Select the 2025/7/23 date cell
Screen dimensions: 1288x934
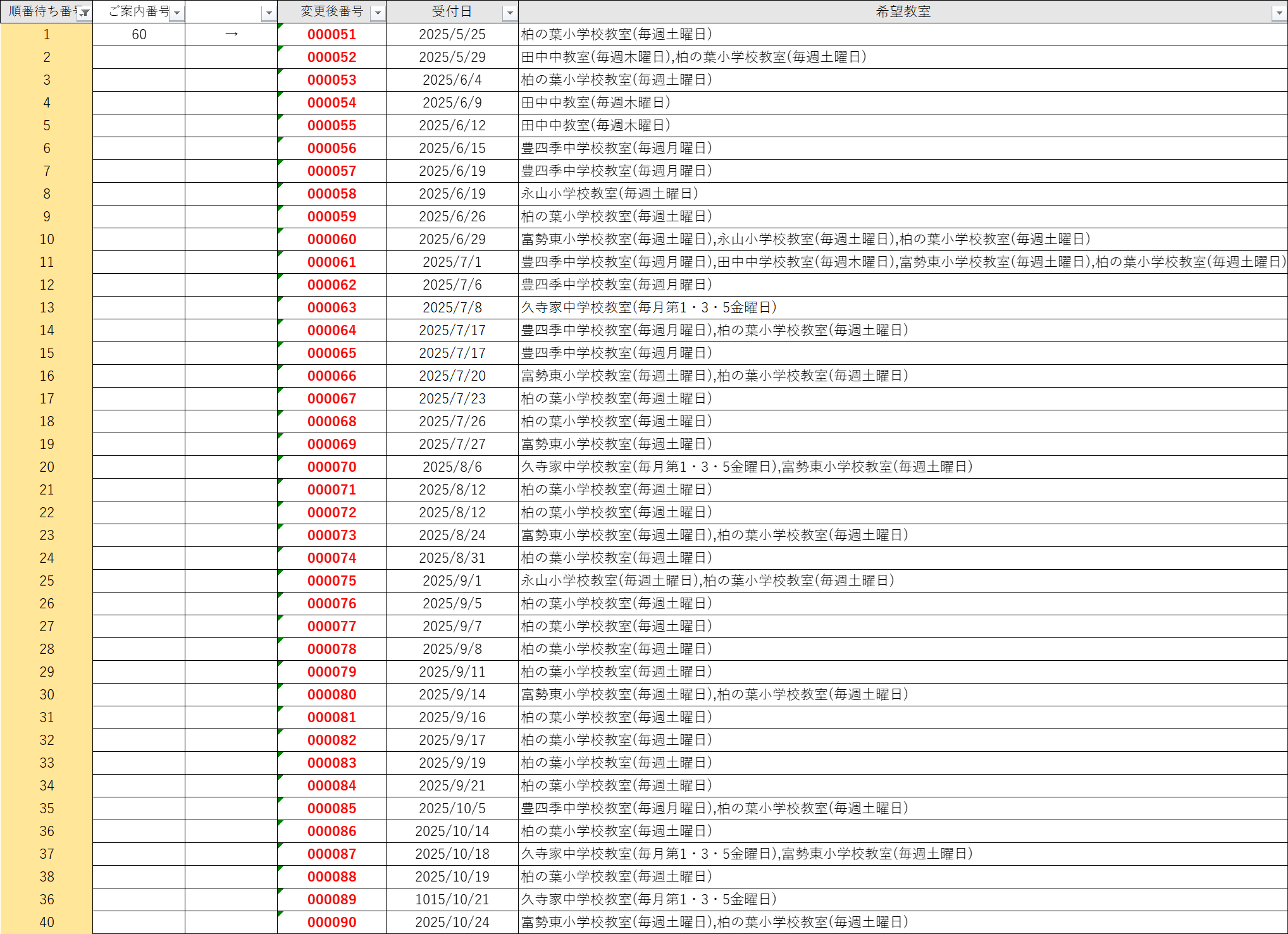[x=452, y=399]
